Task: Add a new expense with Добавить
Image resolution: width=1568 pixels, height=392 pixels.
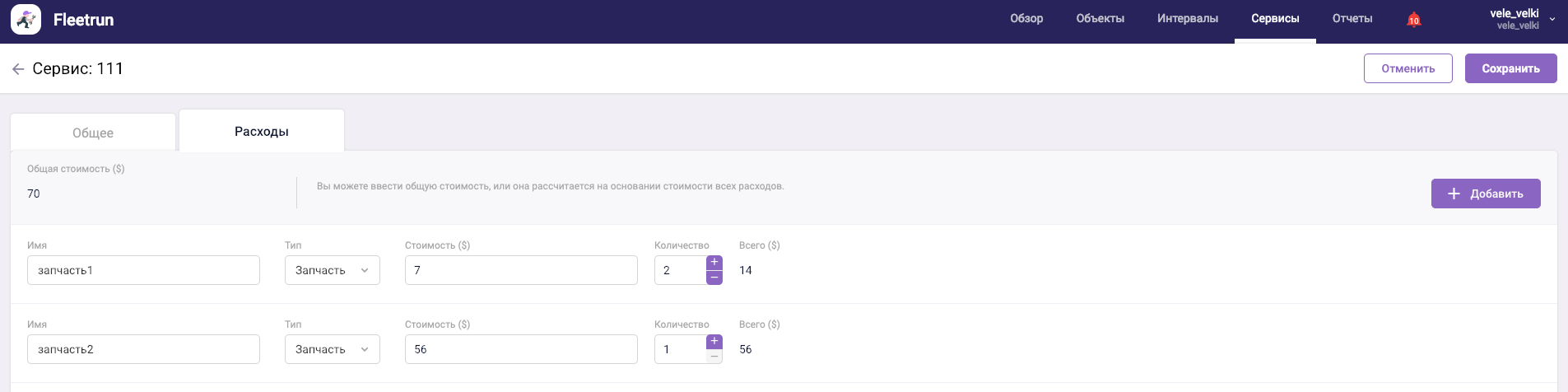Action: click(1485, 194)
